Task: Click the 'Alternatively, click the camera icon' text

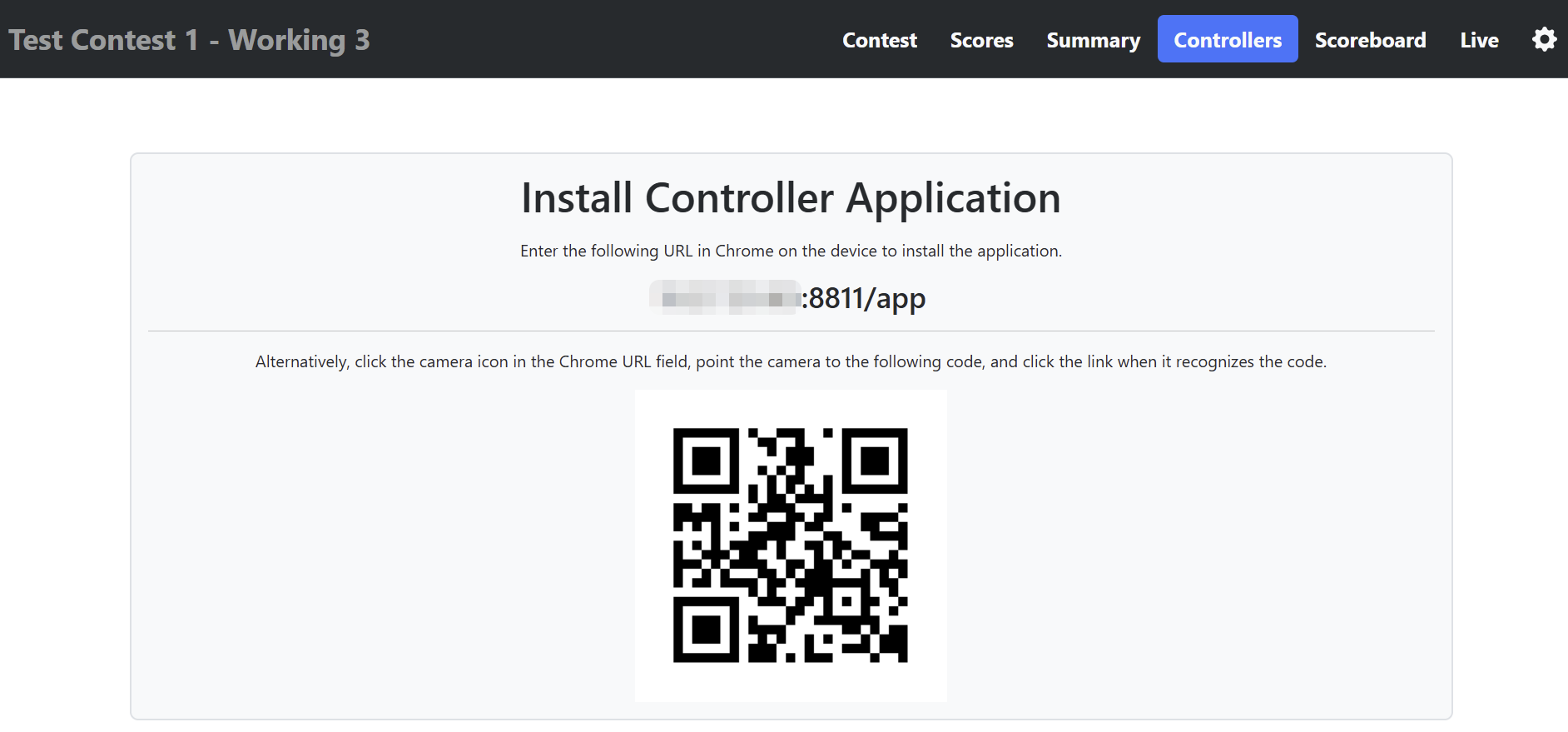Action: coord(791,361)
